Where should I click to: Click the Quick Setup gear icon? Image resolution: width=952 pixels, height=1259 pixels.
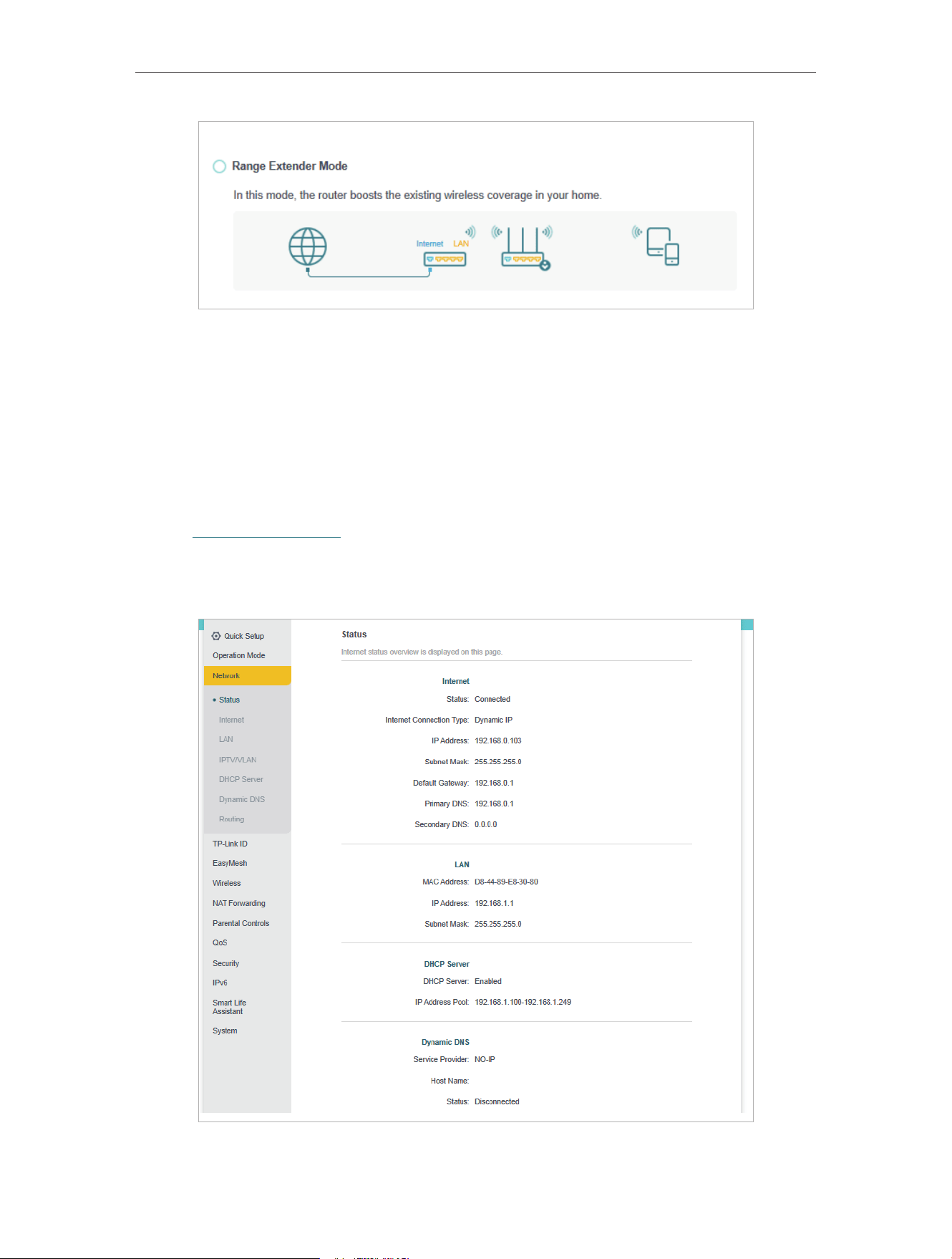pyautogui.click(x=216, y=636)
